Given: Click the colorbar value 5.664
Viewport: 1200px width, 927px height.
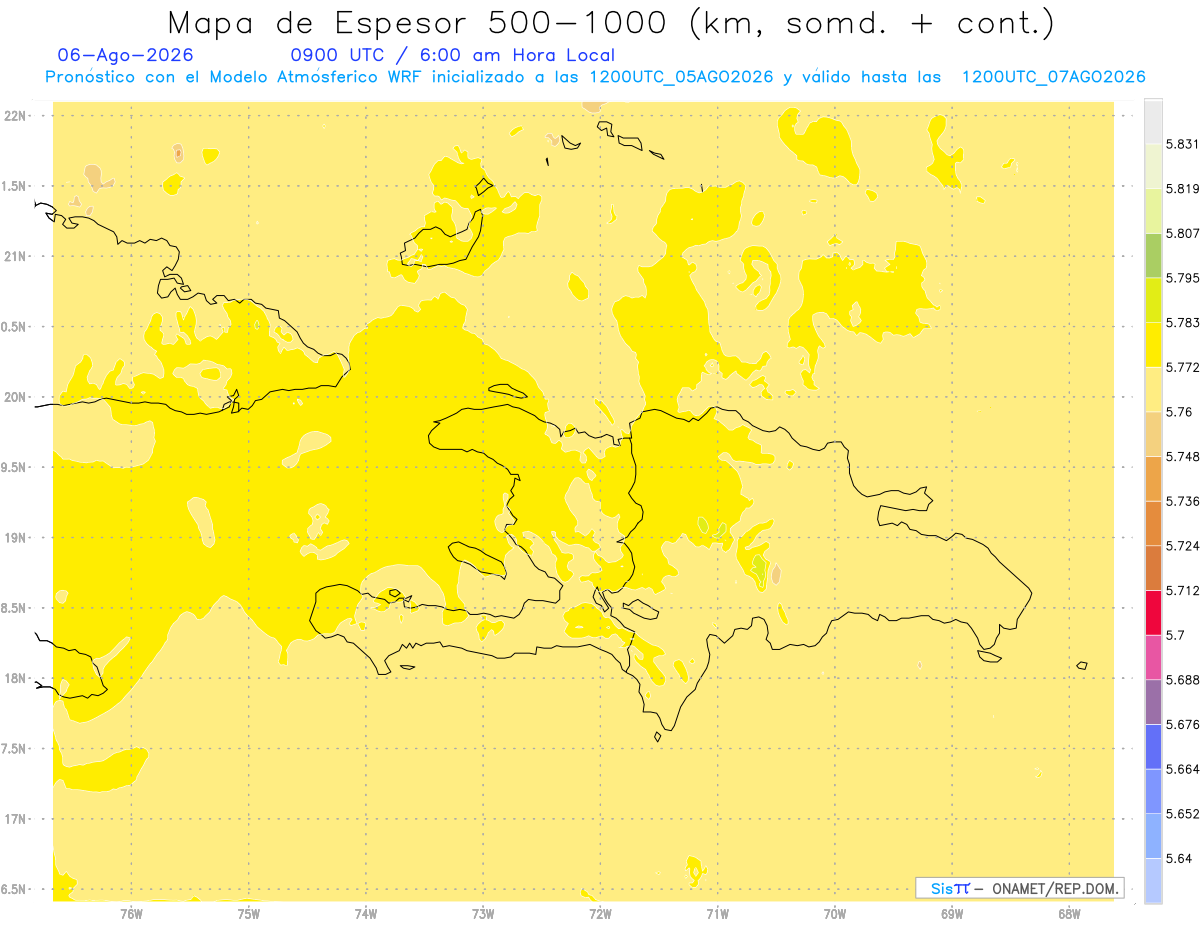Looking at the screenshot, I should pyautogui.click(x=1183, y=769).
